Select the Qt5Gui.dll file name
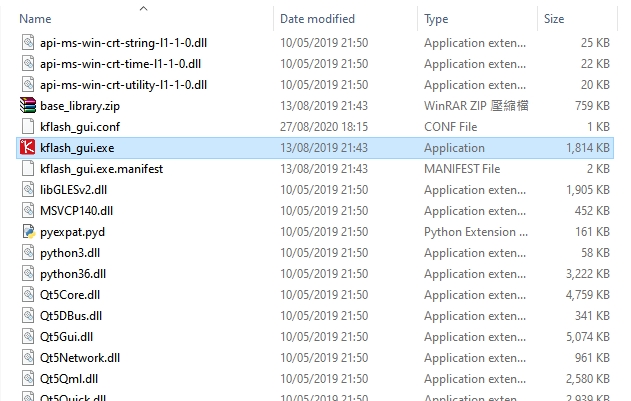This screenshot has height=401, width=631. coord(66,337)
